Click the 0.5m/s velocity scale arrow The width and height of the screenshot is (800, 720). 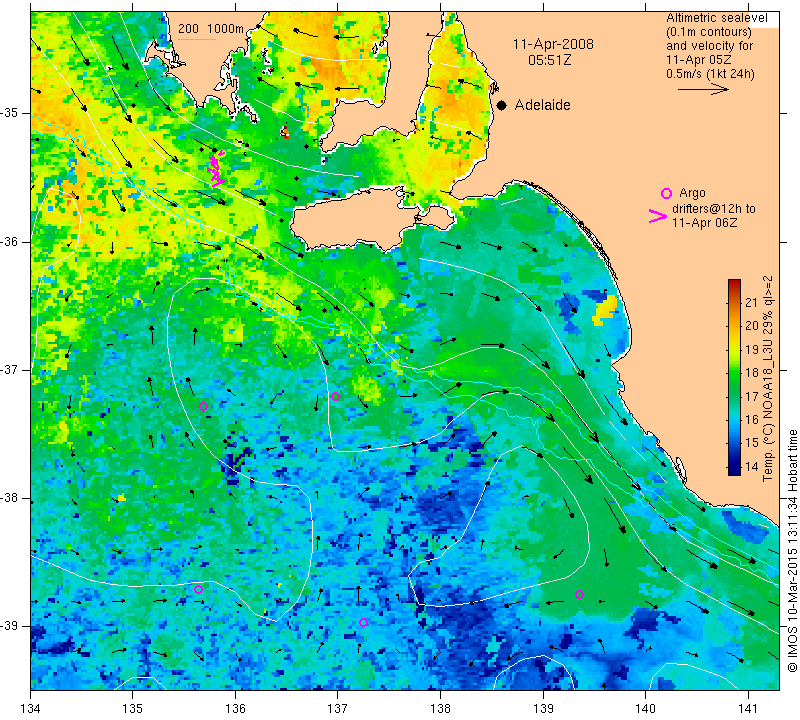703,89
